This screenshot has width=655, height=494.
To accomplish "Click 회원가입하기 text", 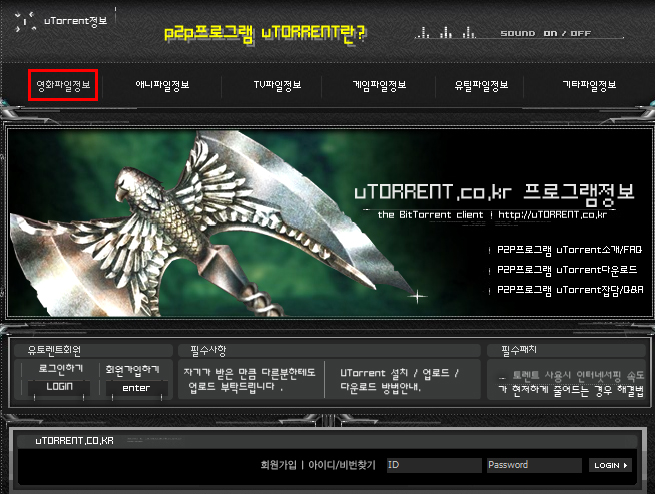I will [132, 369].
